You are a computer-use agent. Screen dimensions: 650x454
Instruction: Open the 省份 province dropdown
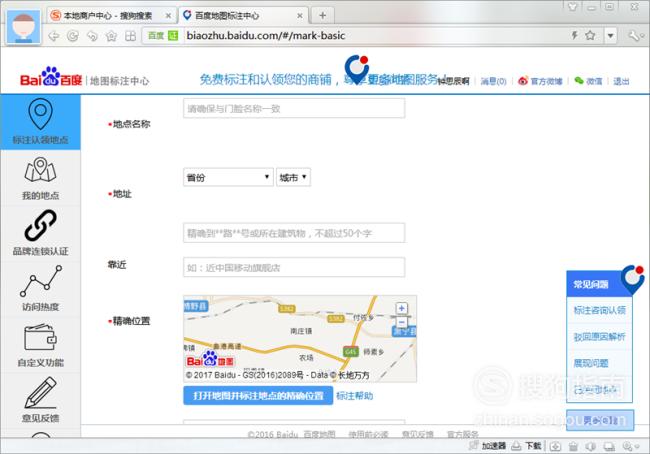click(x=228, y=177)
